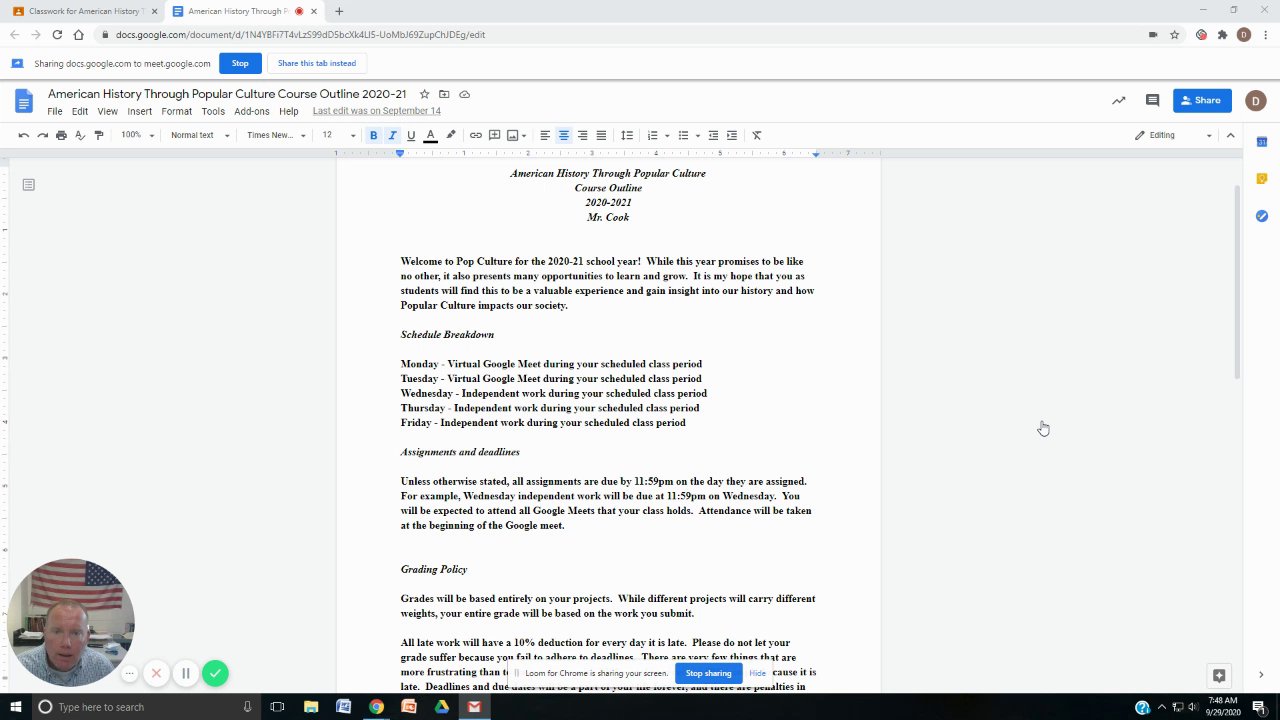This screenshot has width=1280, height=720.
Task: Toggle bold formatting
Action: click(373, 135)
